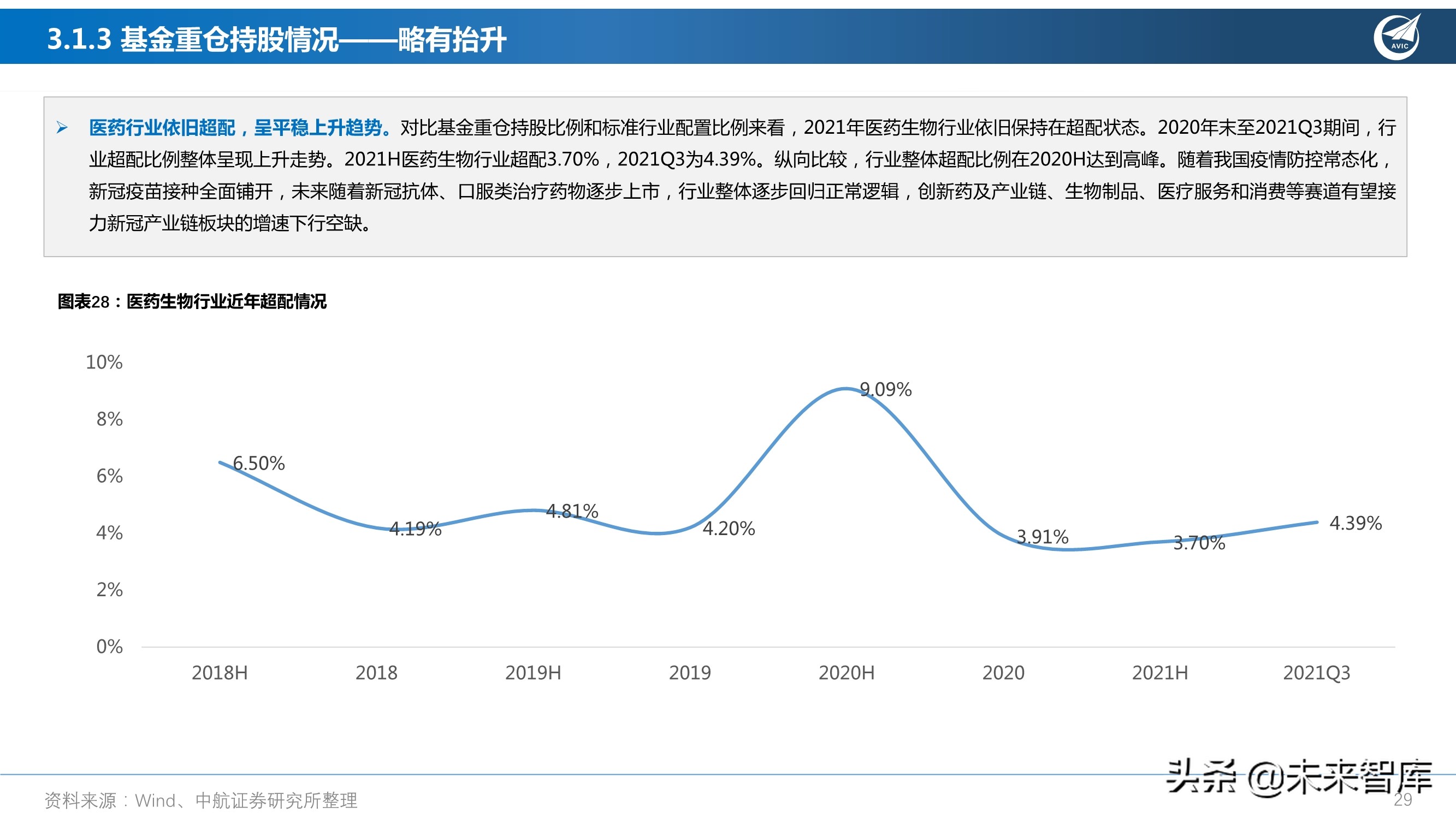Click the AVIC logo in the header

pos(1398,37)
